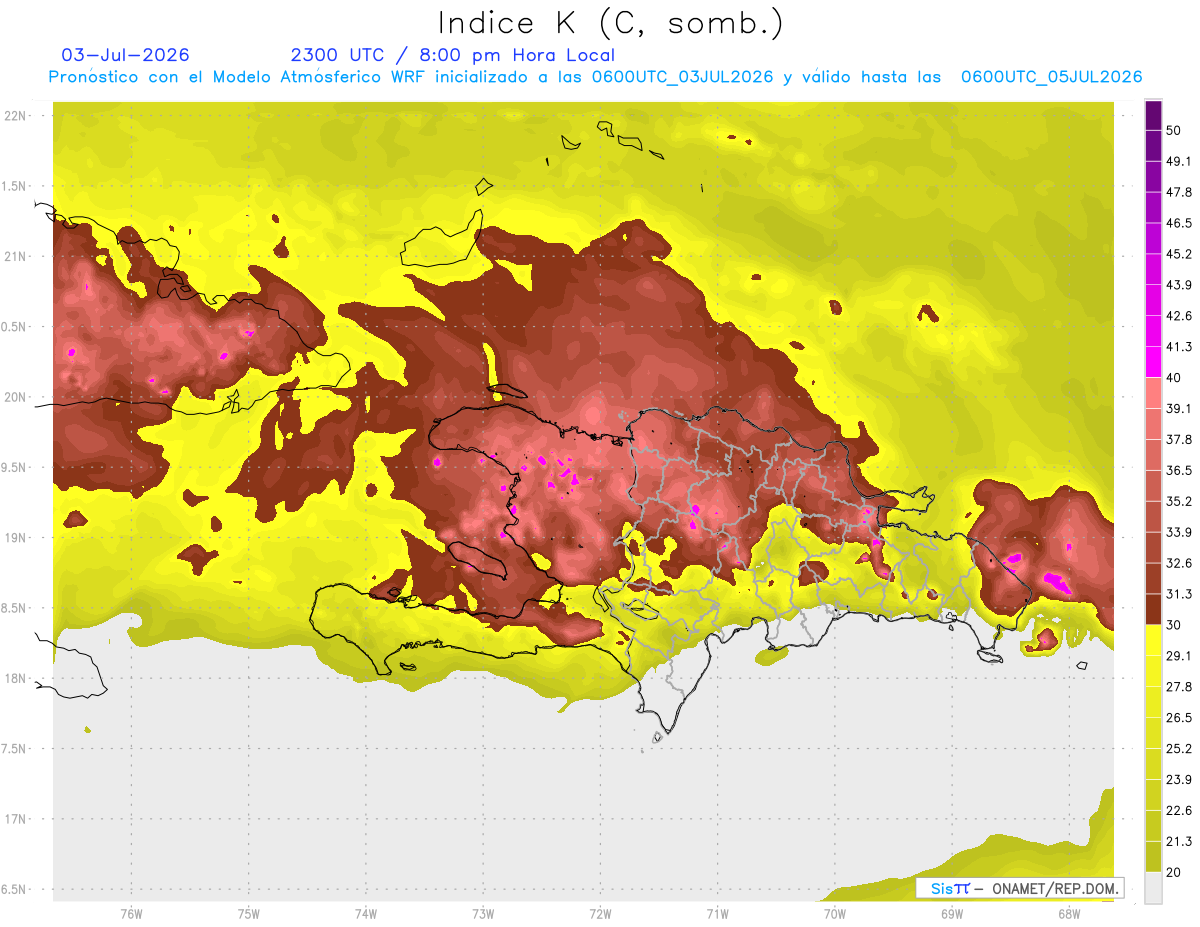Viewport: 1200px width, 927px height.
Task: Click the legend value '32.6'
Action: click(x=1179, y=563)
